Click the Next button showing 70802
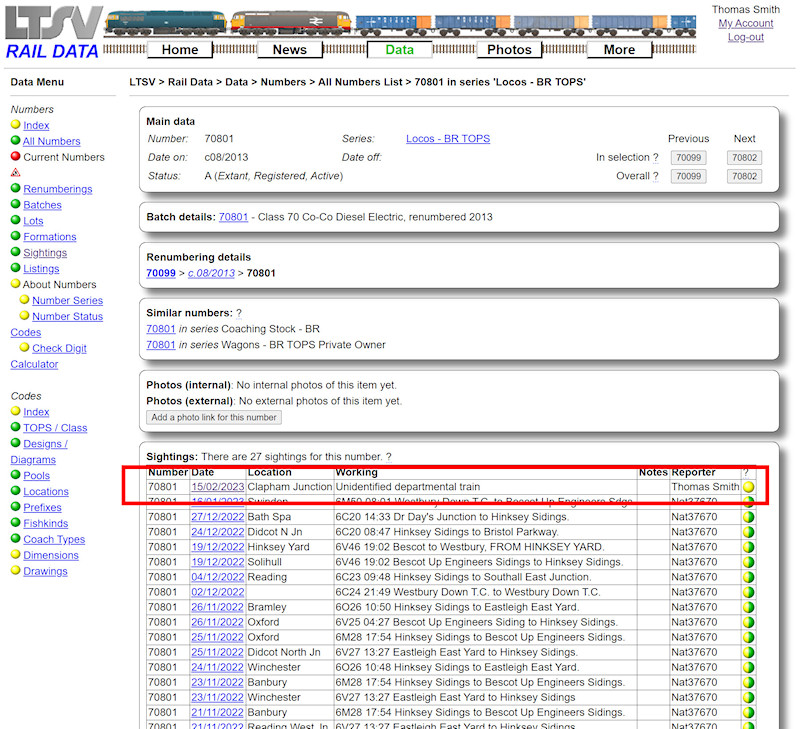 pyautogui.click(x=746, y=158)
